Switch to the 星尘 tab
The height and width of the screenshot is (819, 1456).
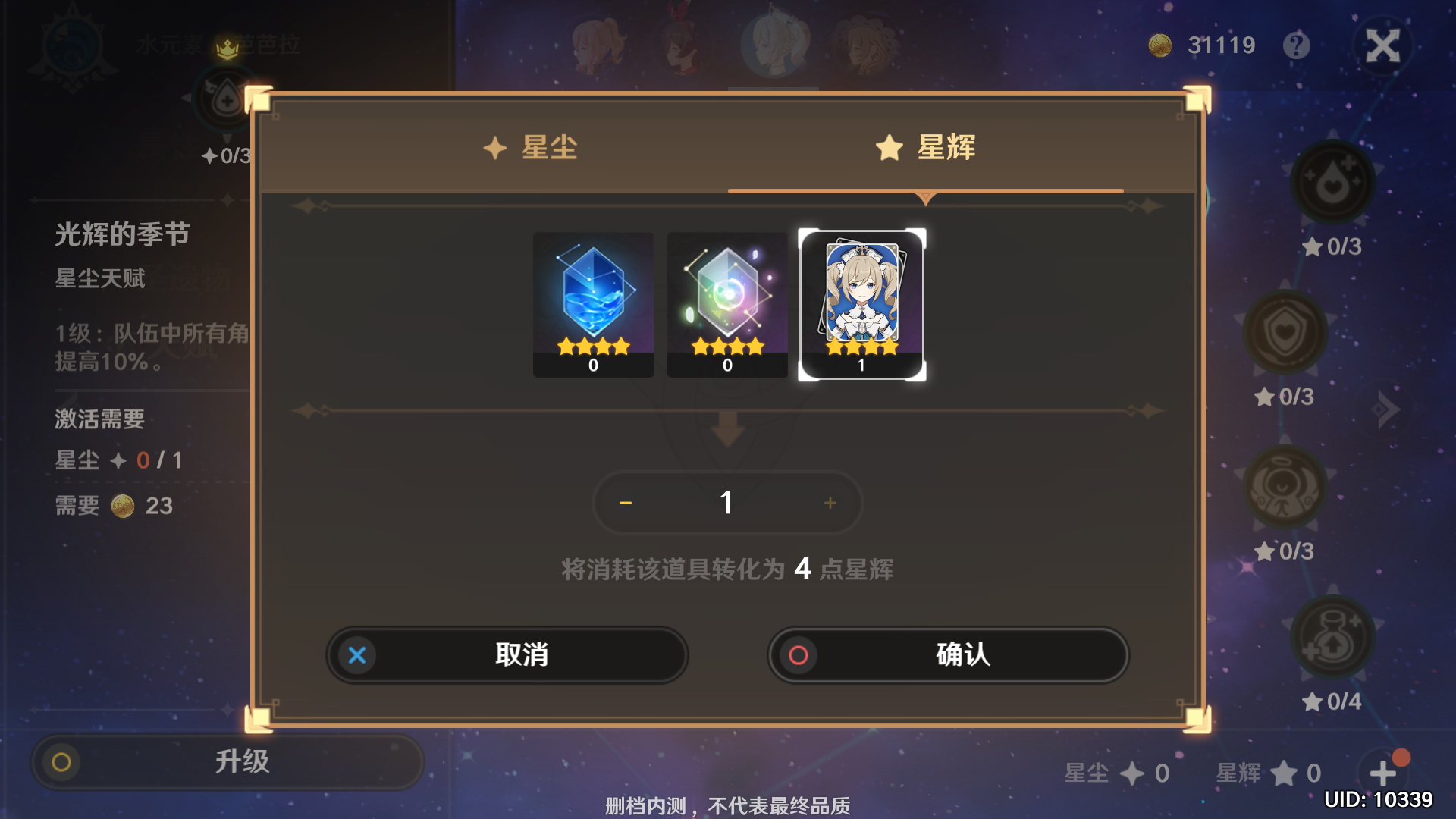pos(531,148)
